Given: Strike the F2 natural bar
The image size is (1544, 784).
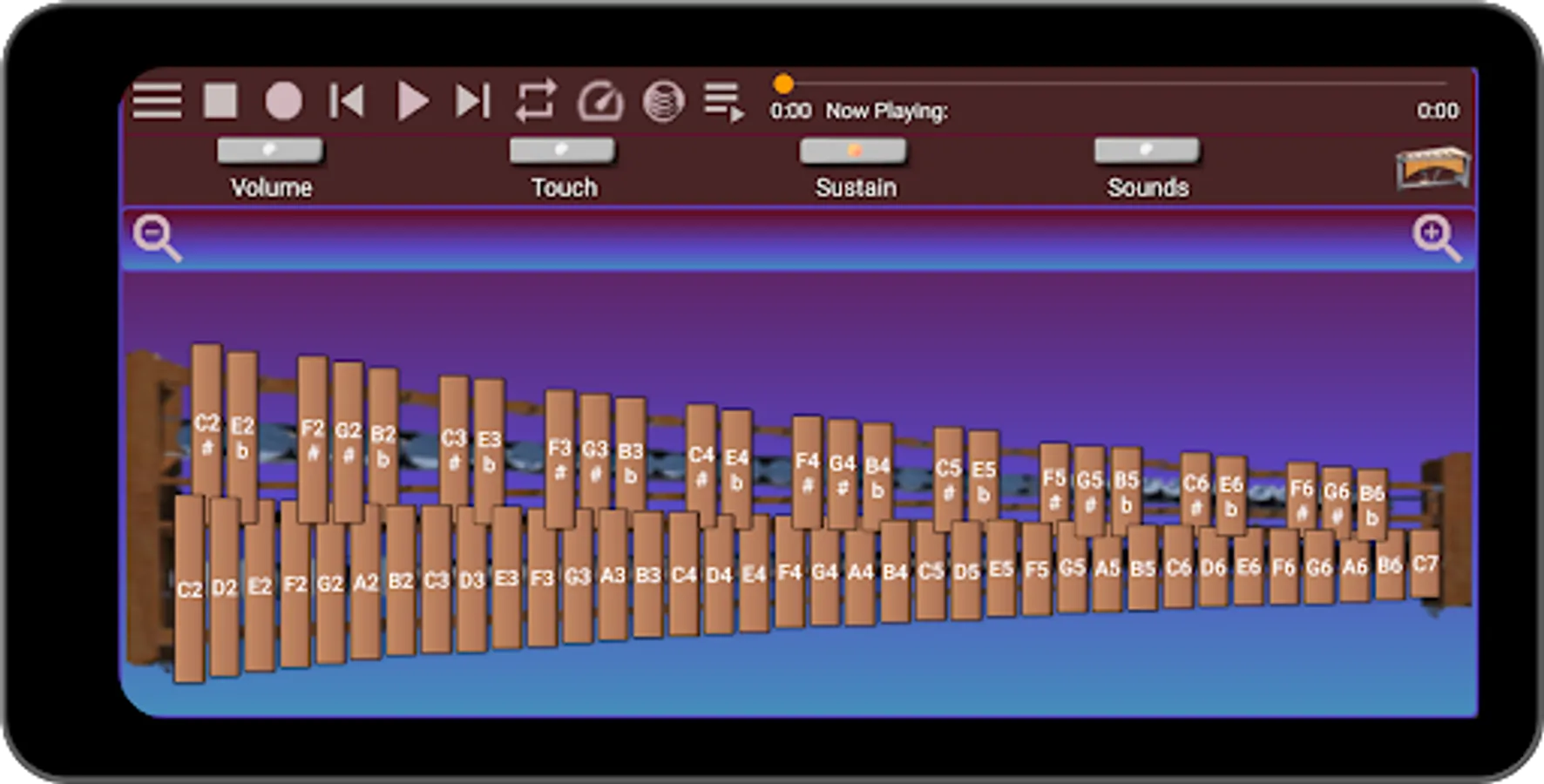Looking at the screenshot, I should click(x=295, y=584).
